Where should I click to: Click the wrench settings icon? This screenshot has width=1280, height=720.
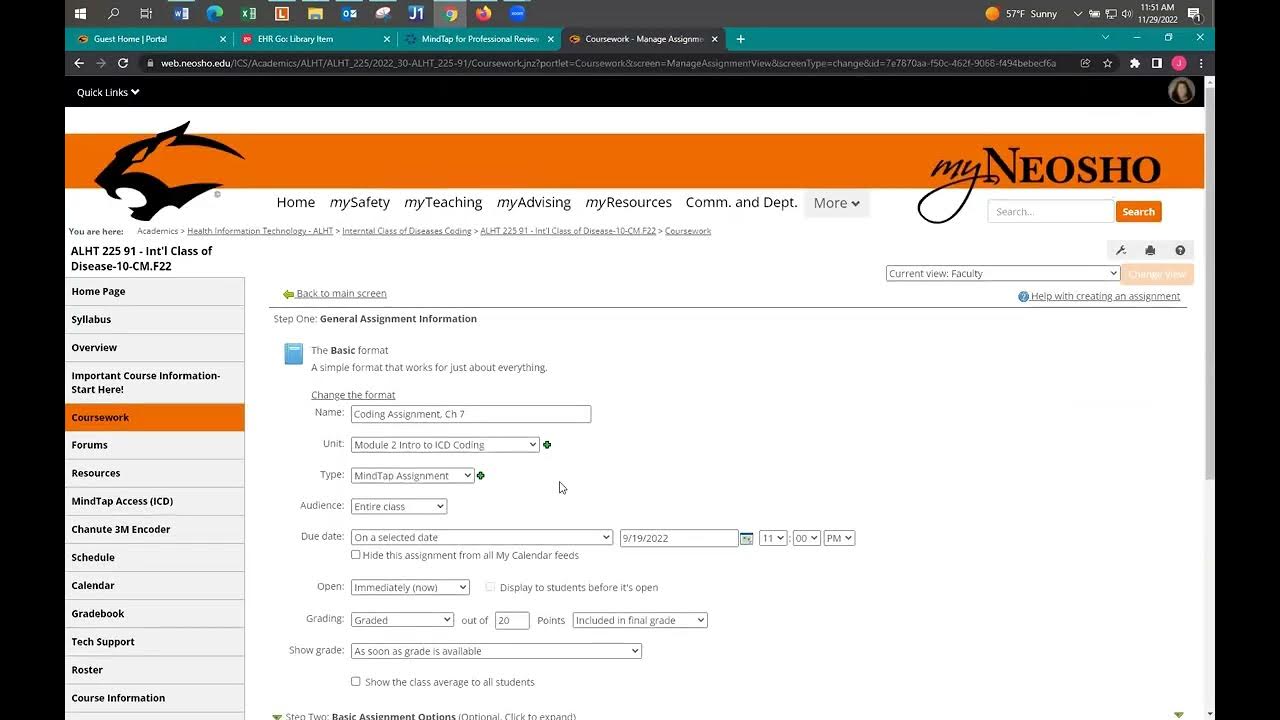pyautogui.click(x=1121, y=251)
